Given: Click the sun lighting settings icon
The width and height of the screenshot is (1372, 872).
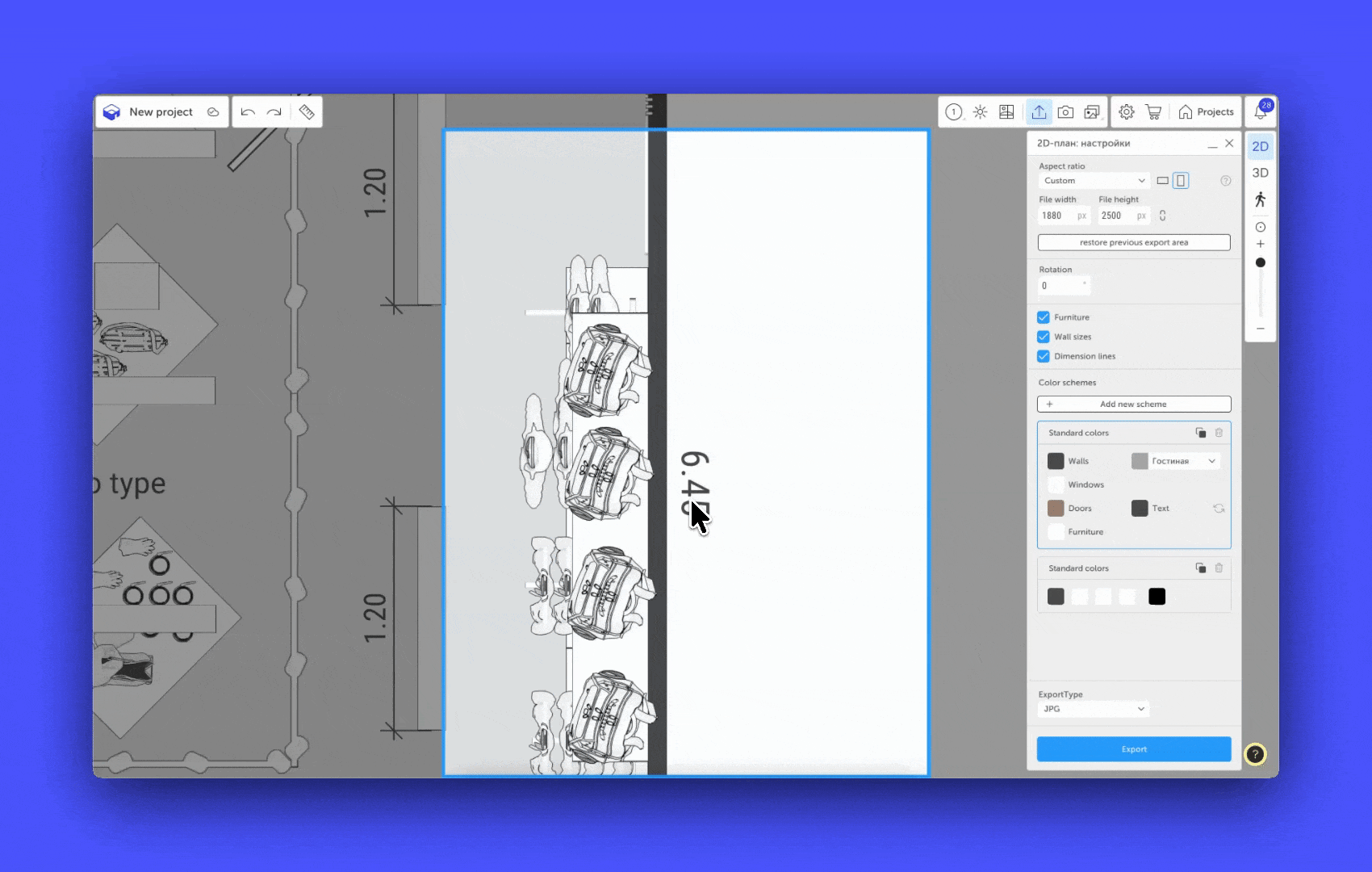Looking at the screenshot, I should (x=980, y=112).
